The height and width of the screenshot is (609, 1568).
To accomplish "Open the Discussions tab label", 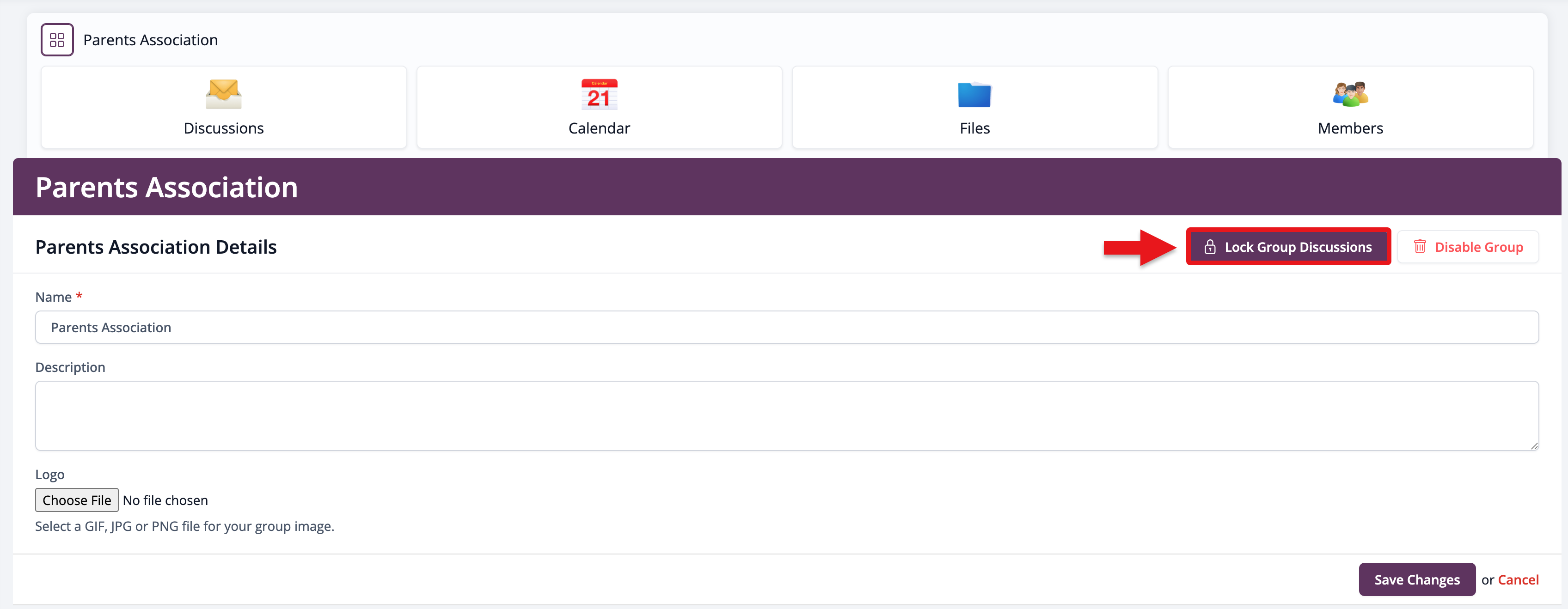I will [x=223, y=128].
